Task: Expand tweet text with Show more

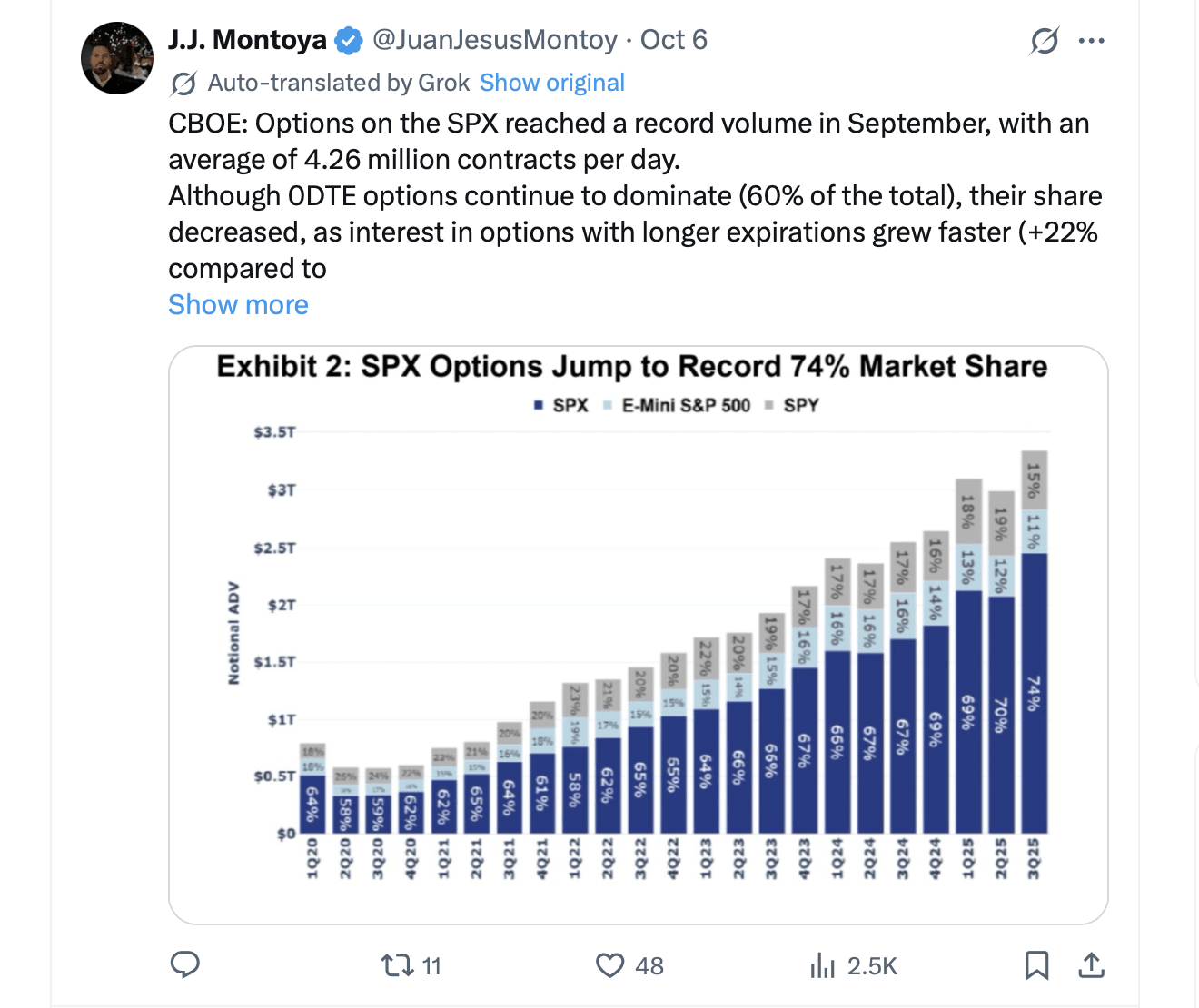Action: (x=238, y=305)
